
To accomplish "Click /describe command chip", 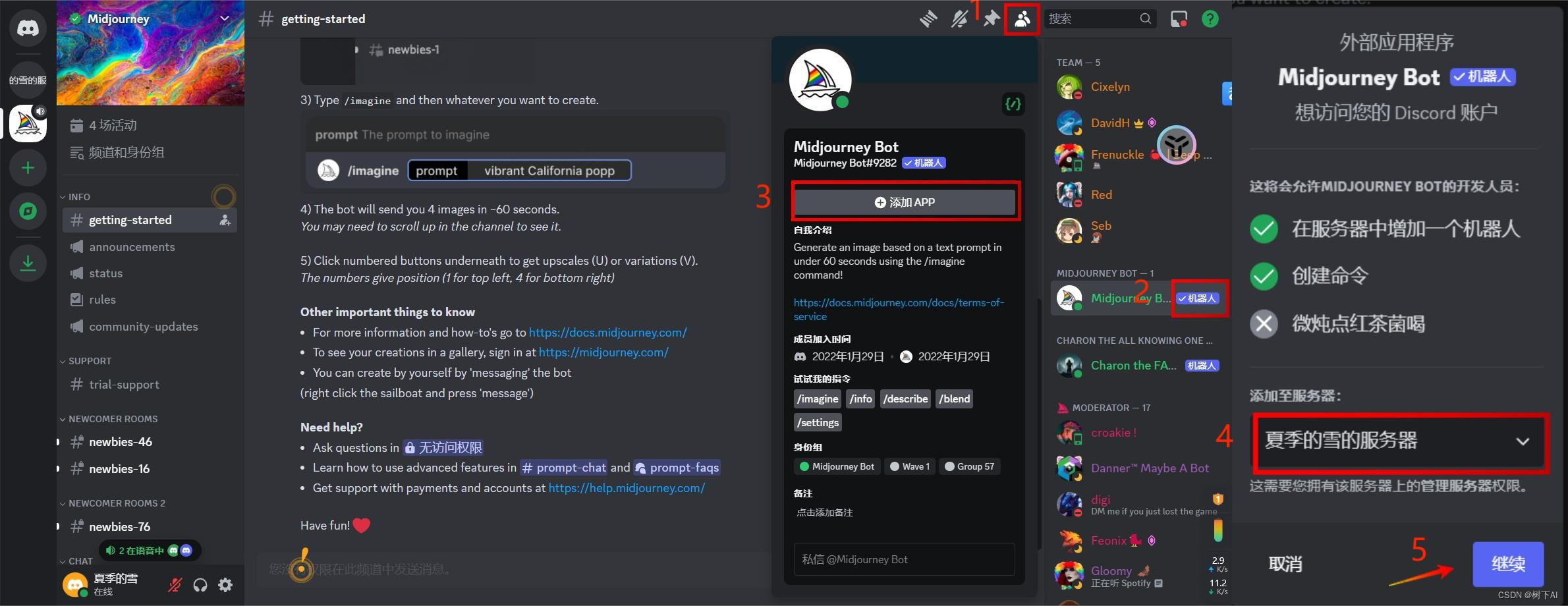I will [905, 399].
